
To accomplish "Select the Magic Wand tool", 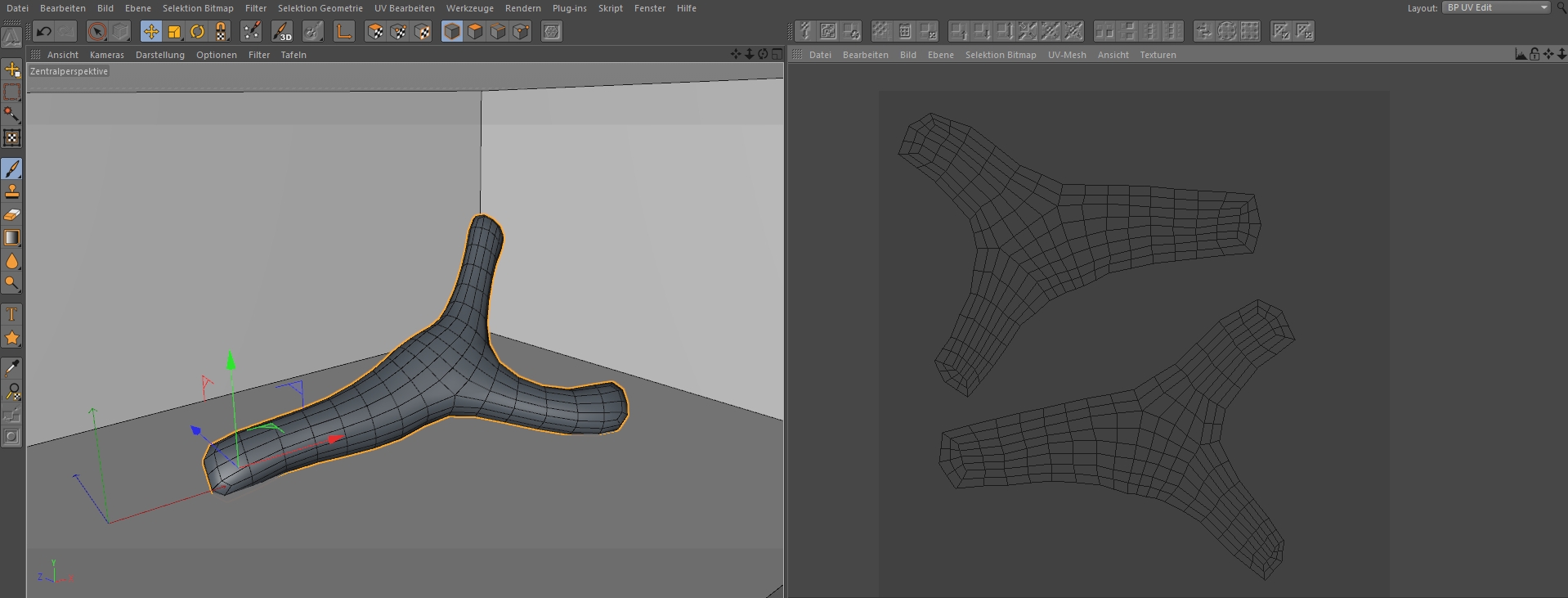I will pos(12,115).
